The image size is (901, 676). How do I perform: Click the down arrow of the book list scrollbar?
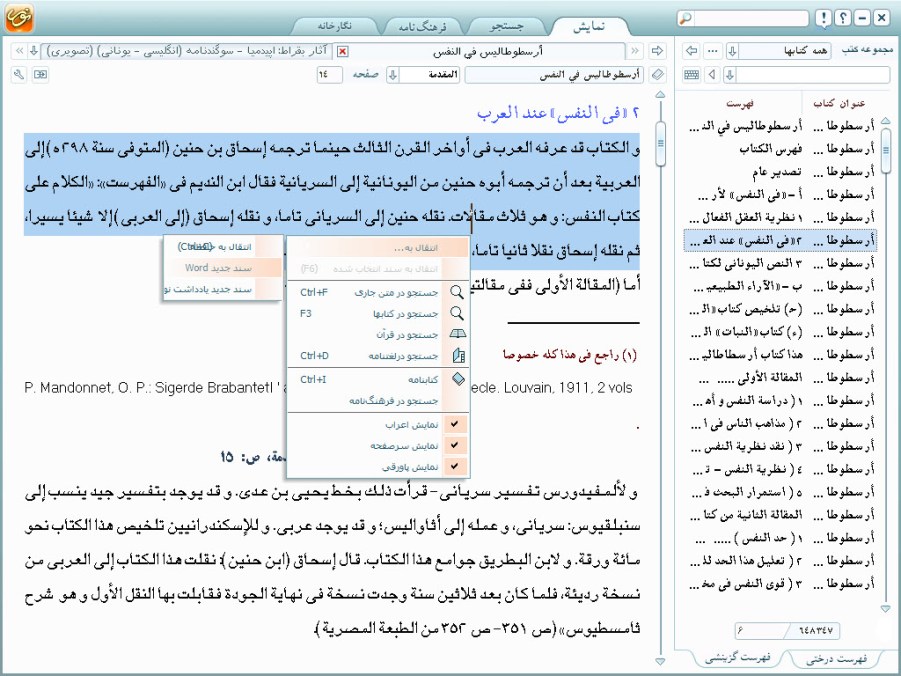(x=885, y=609)
